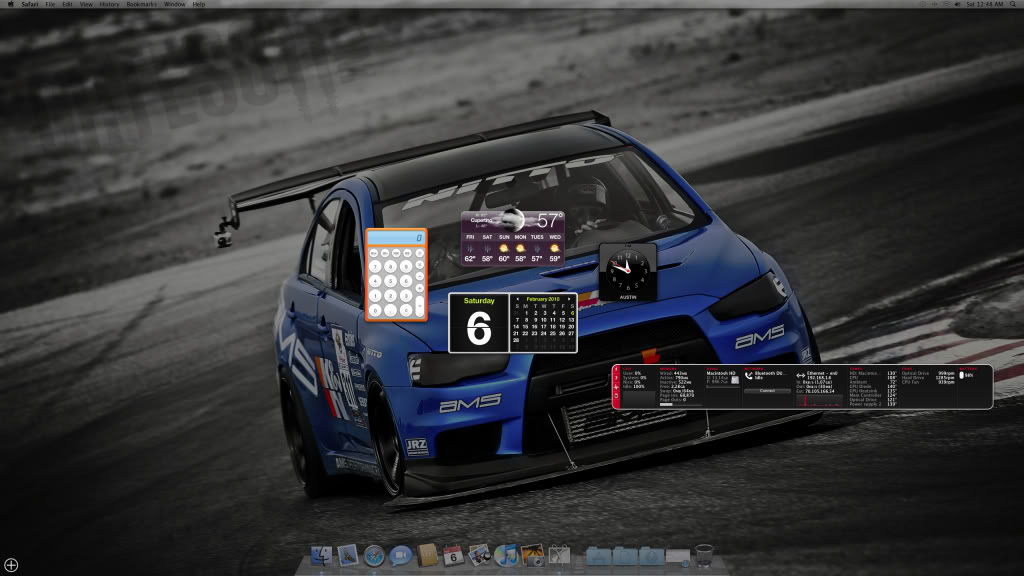
Task: Select February 14 in the calendar widget
Action: click(516, 326)
